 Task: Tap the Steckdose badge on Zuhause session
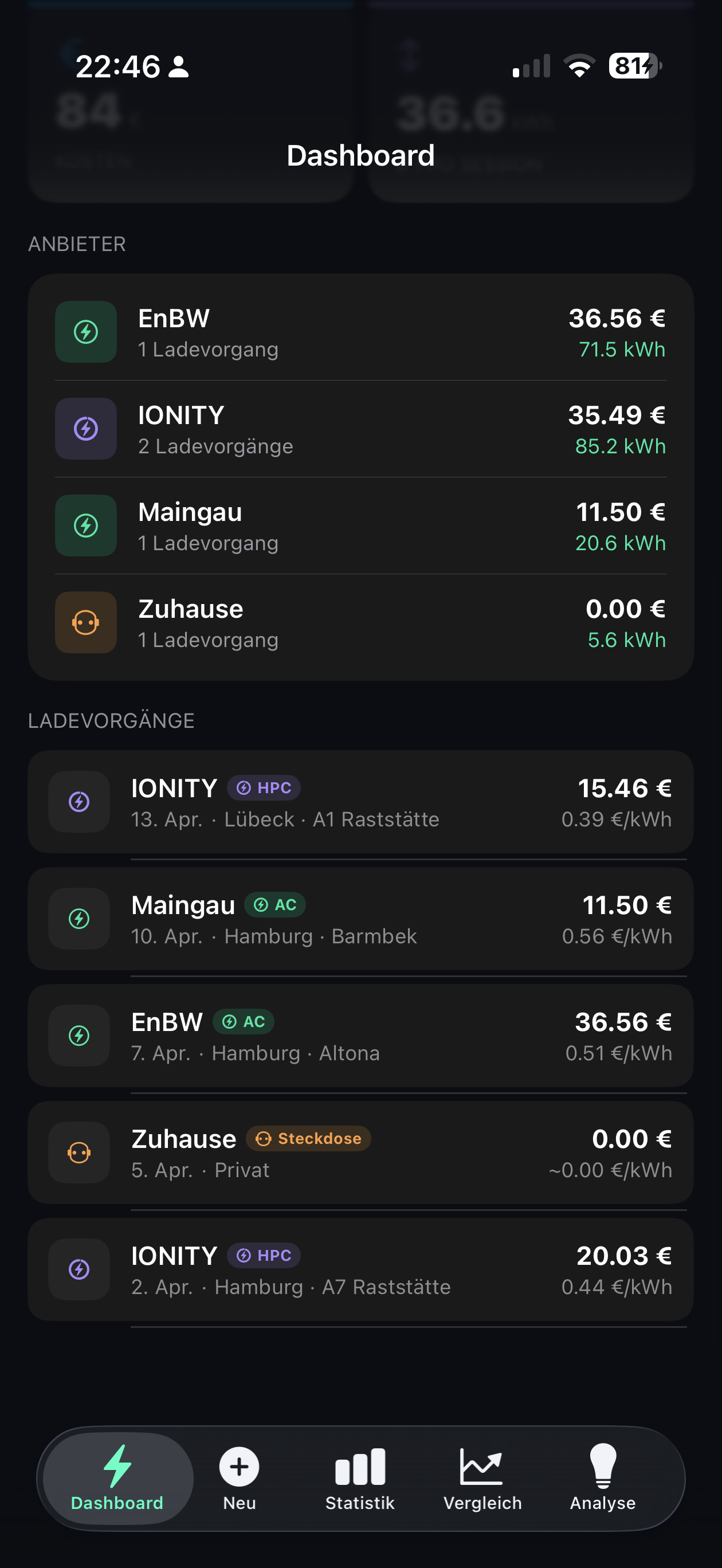309,1138
